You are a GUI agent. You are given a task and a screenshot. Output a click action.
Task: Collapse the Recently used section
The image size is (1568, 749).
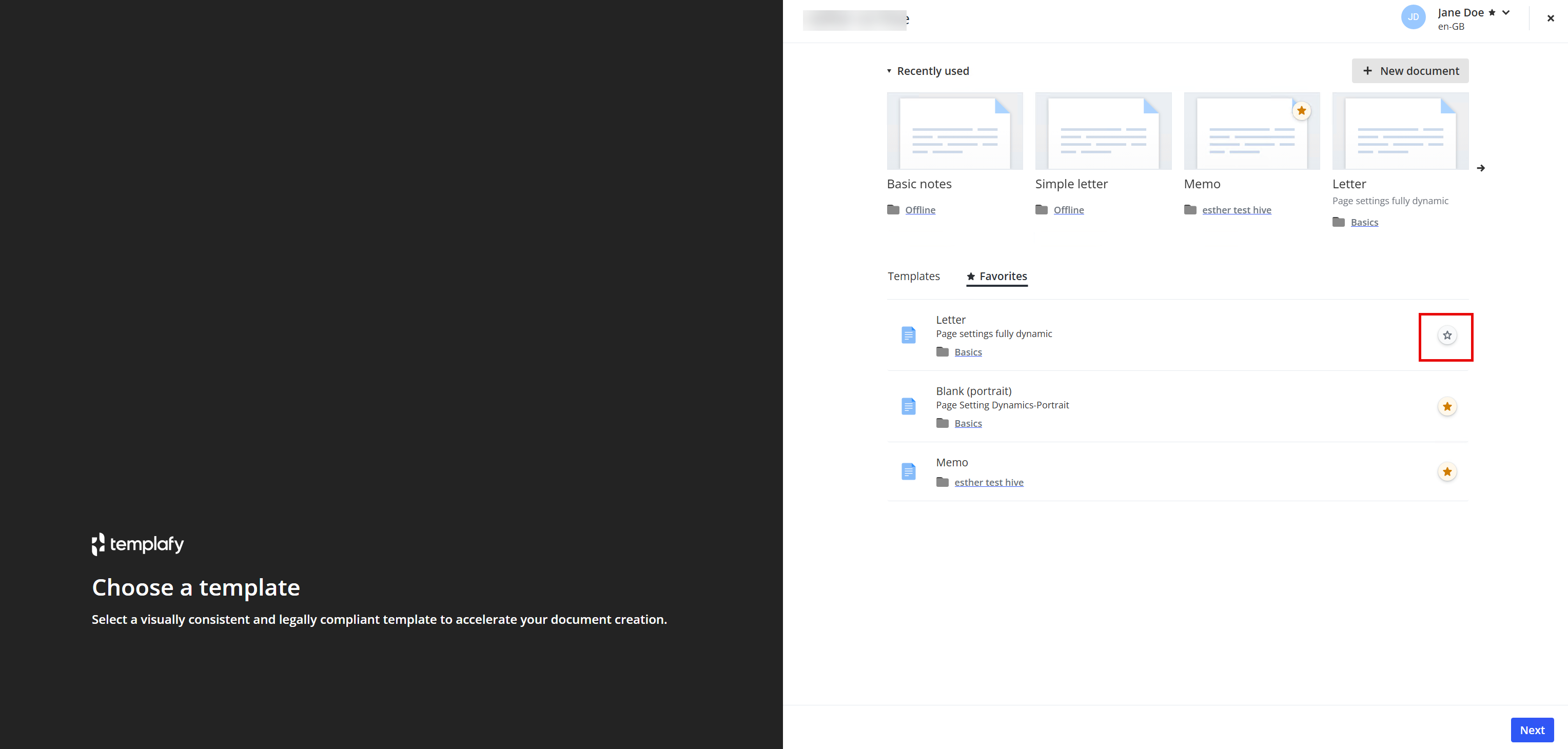[889, 71]
